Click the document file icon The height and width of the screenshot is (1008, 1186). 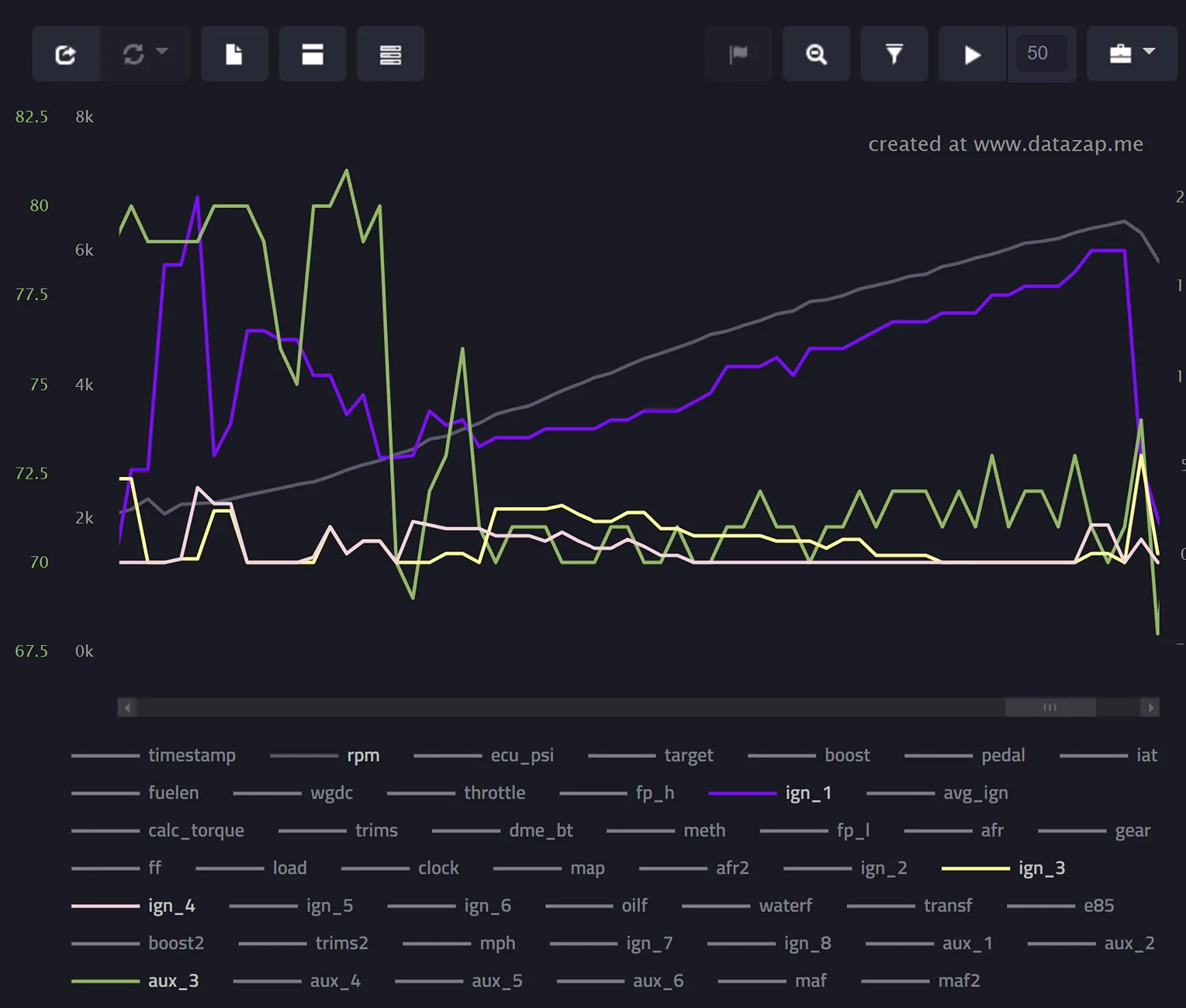(x=234, y=54)
